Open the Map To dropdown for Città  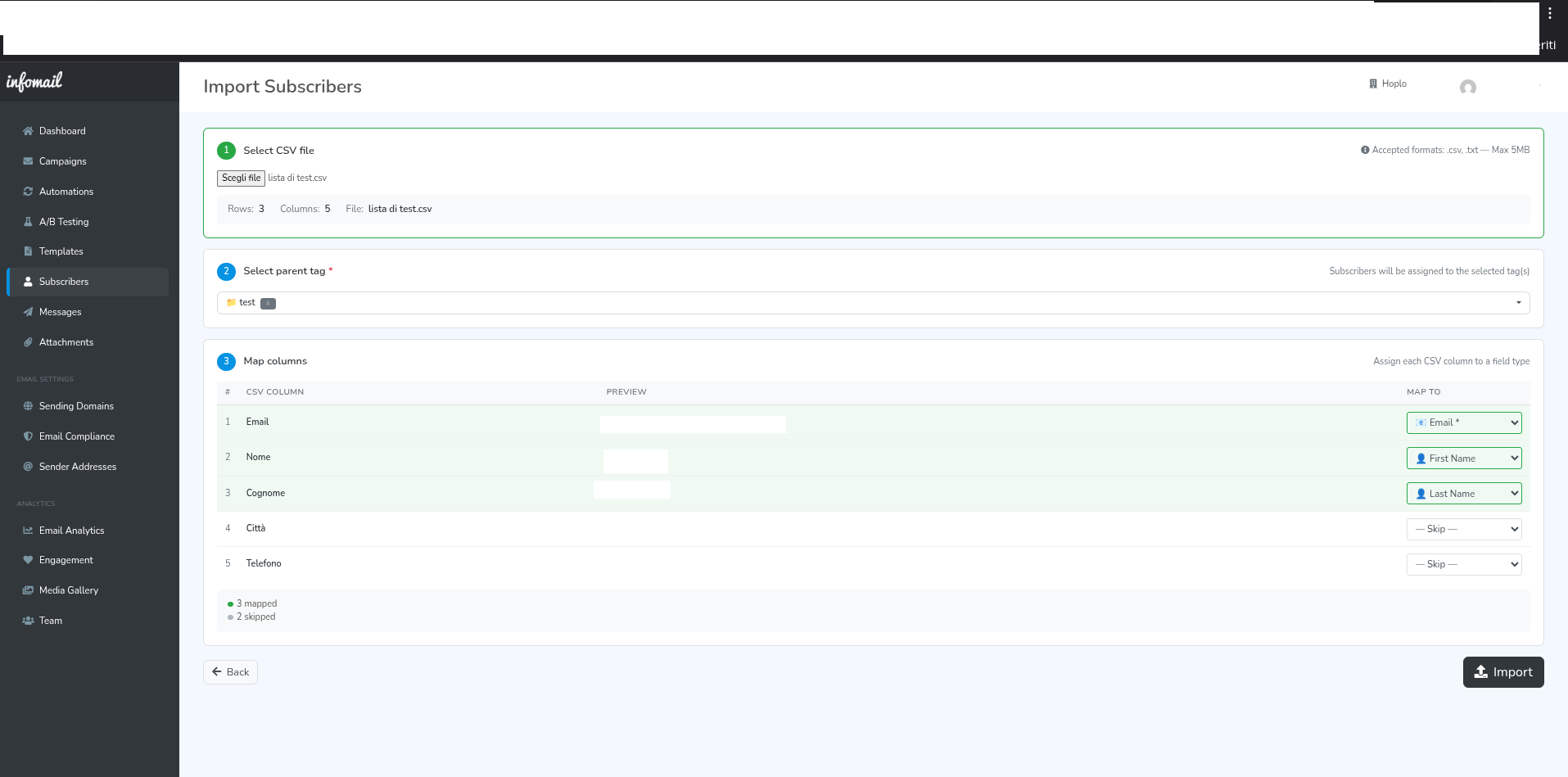click(x=1463, y=528)
